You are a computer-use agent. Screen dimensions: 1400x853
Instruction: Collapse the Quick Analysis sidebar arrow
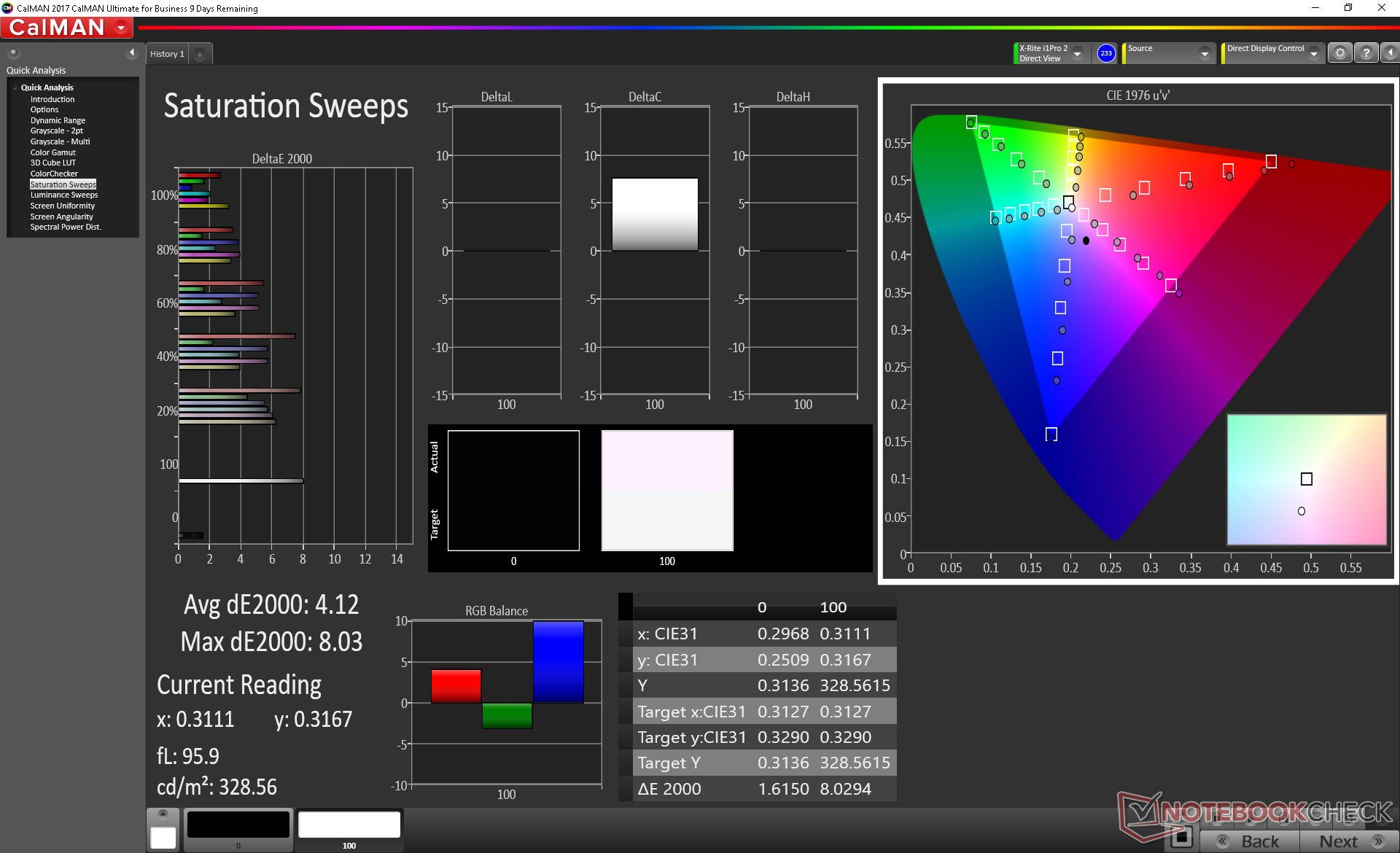[x=132, y=52]
